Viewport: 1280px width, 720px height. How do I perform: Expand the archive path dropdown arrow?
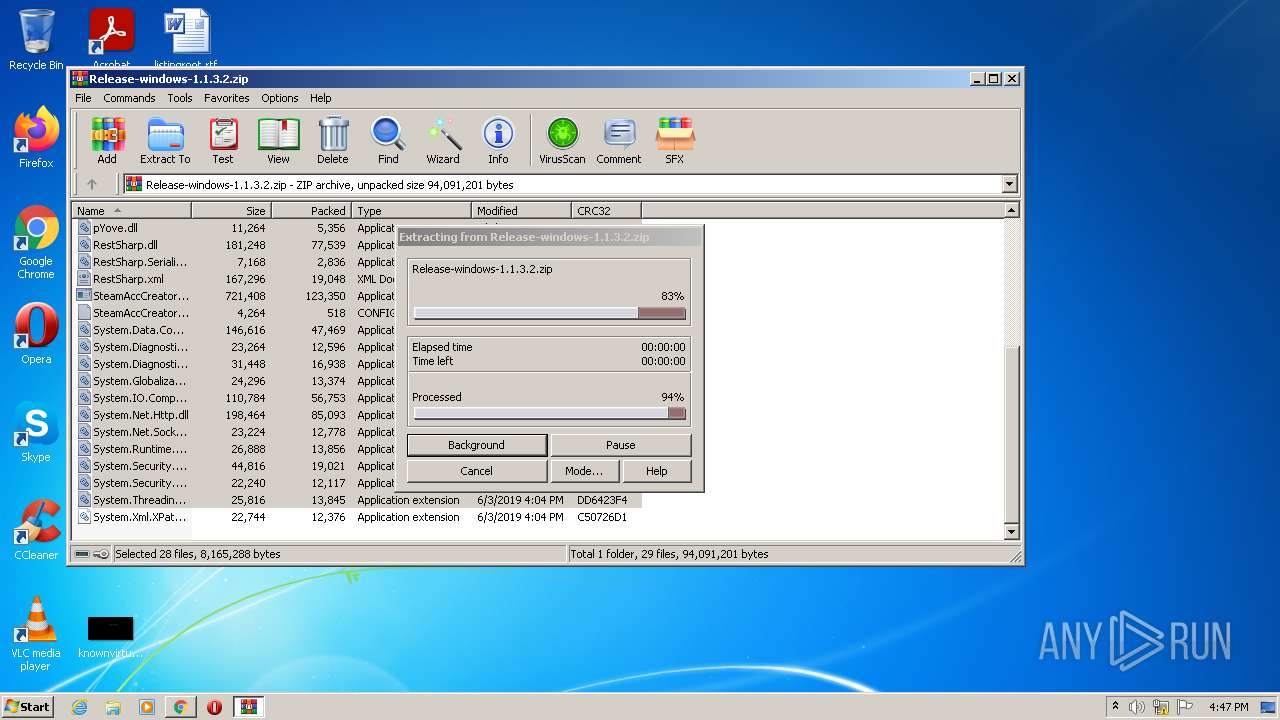click(x=1009, y=184)
